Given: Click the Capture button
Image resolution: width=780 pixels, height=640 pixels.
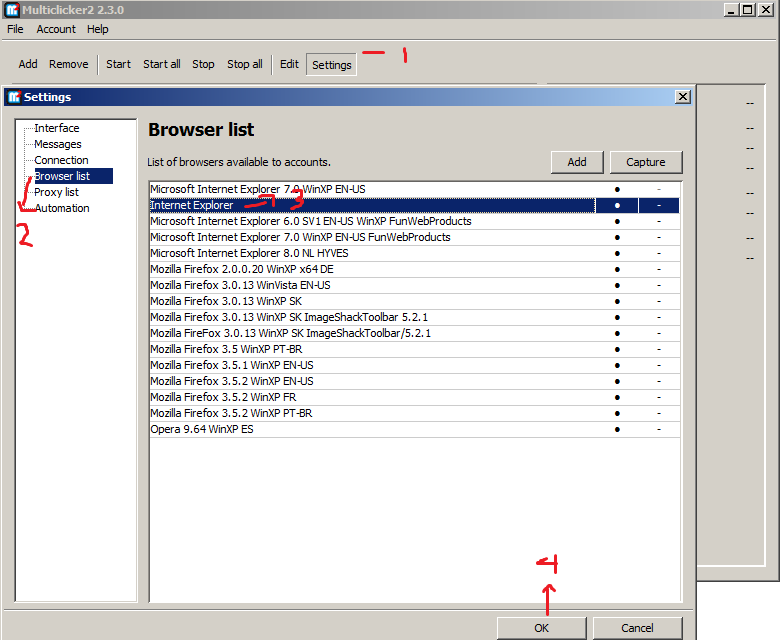Looking at the screenshot, I should (646, 162).
